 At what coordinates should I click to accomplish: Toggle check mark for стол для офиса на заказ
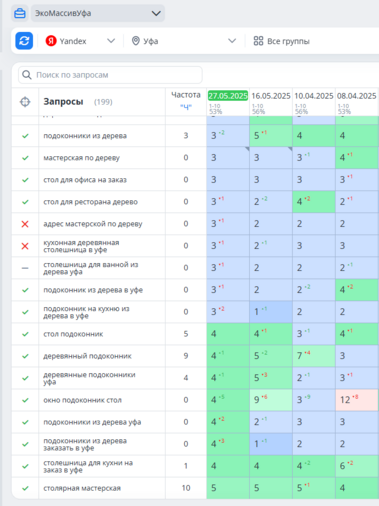pyautogui.click(x=25, y=180)
